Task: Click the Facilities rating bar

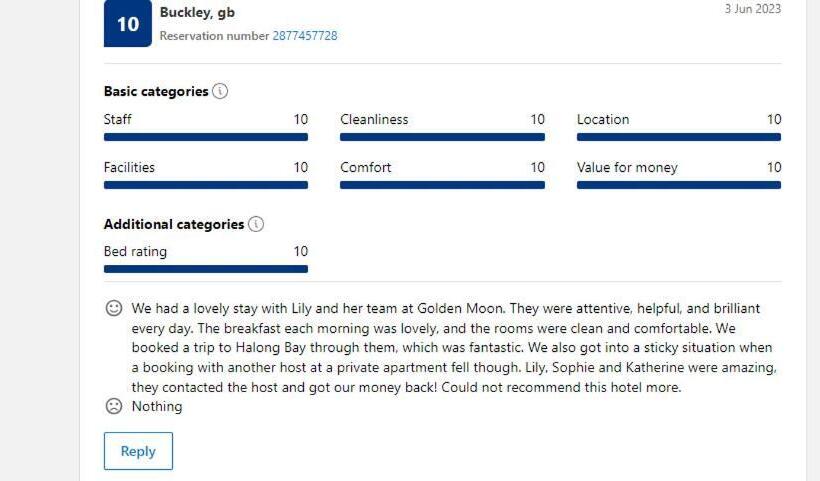Action: tap(206, 185)
